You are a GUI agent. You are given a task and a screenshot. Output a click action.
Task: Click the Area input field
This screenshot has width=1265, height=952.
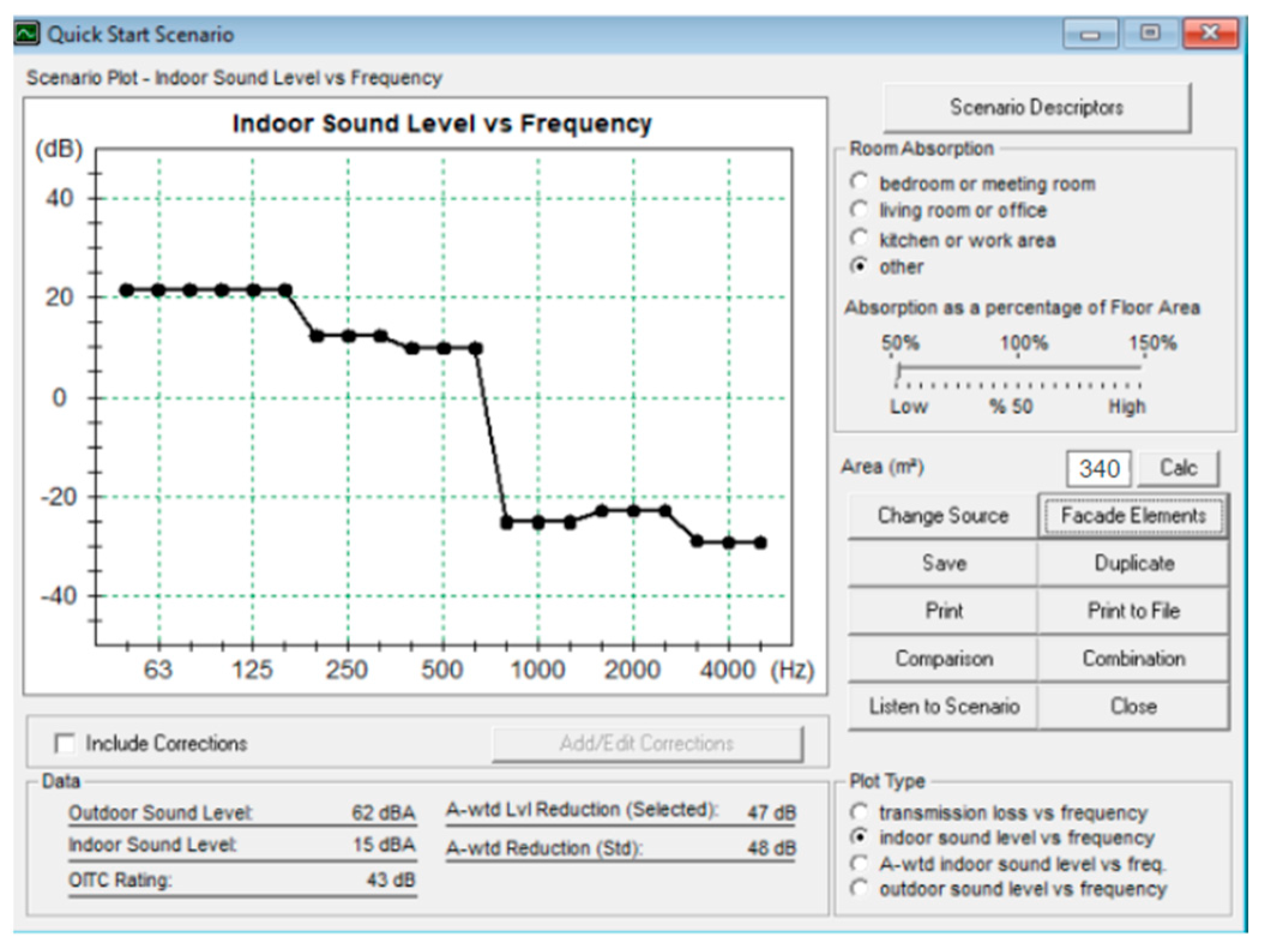(1098, 468)
